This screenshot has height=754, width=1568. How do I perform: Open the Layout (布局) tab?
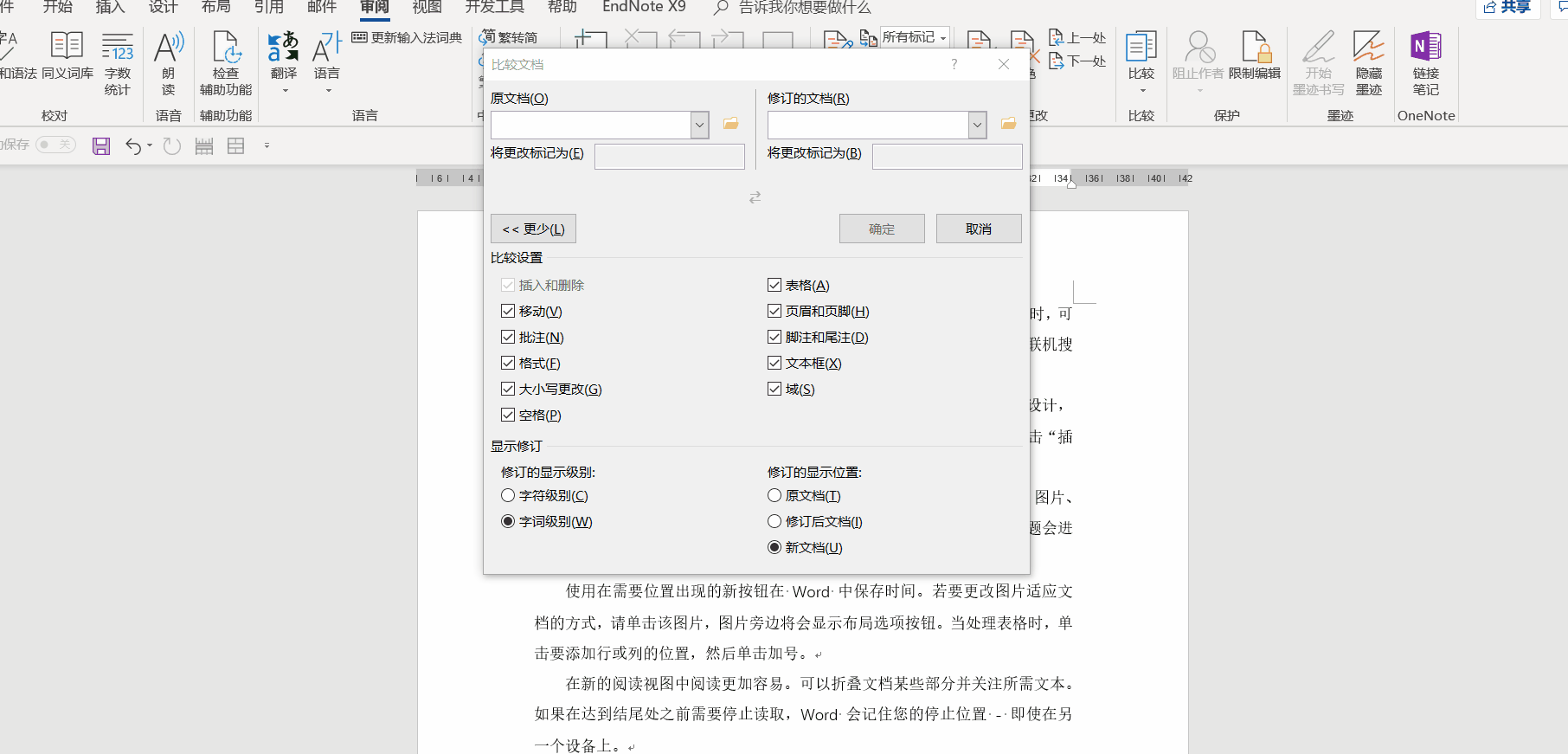215,8
